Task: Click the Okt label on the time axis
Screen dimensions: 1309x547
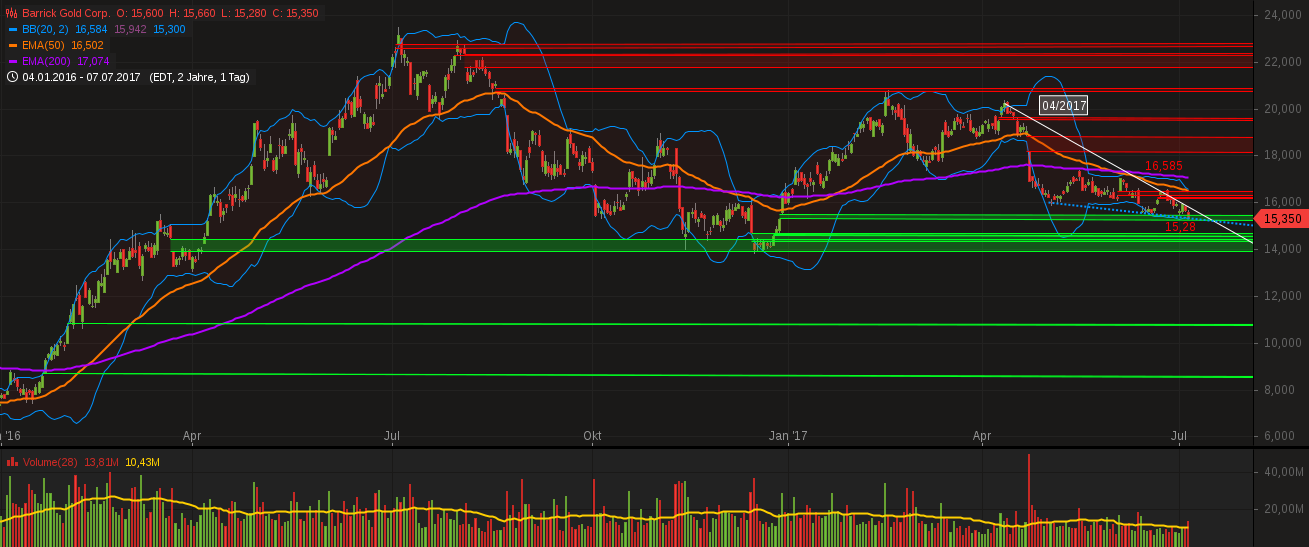Action: coord(592,436)
